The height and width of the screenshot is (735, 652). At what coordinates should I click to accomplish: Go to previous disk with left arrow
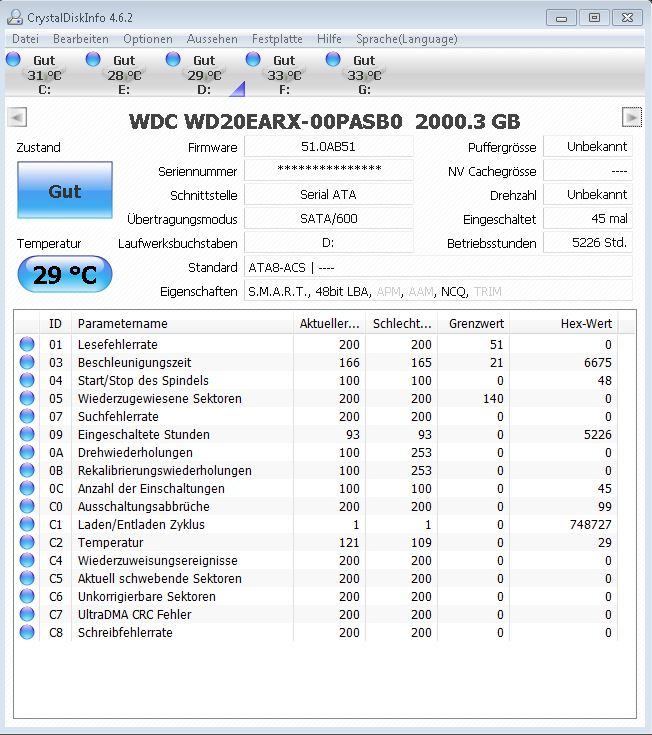(17, 117)
